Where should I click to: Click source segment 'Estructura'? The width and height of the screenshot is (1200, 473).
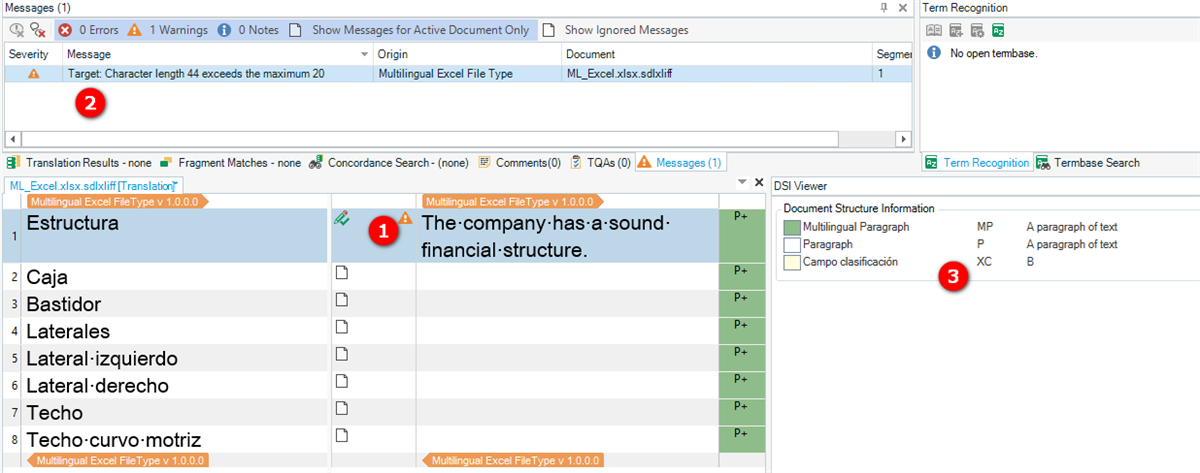72,223
